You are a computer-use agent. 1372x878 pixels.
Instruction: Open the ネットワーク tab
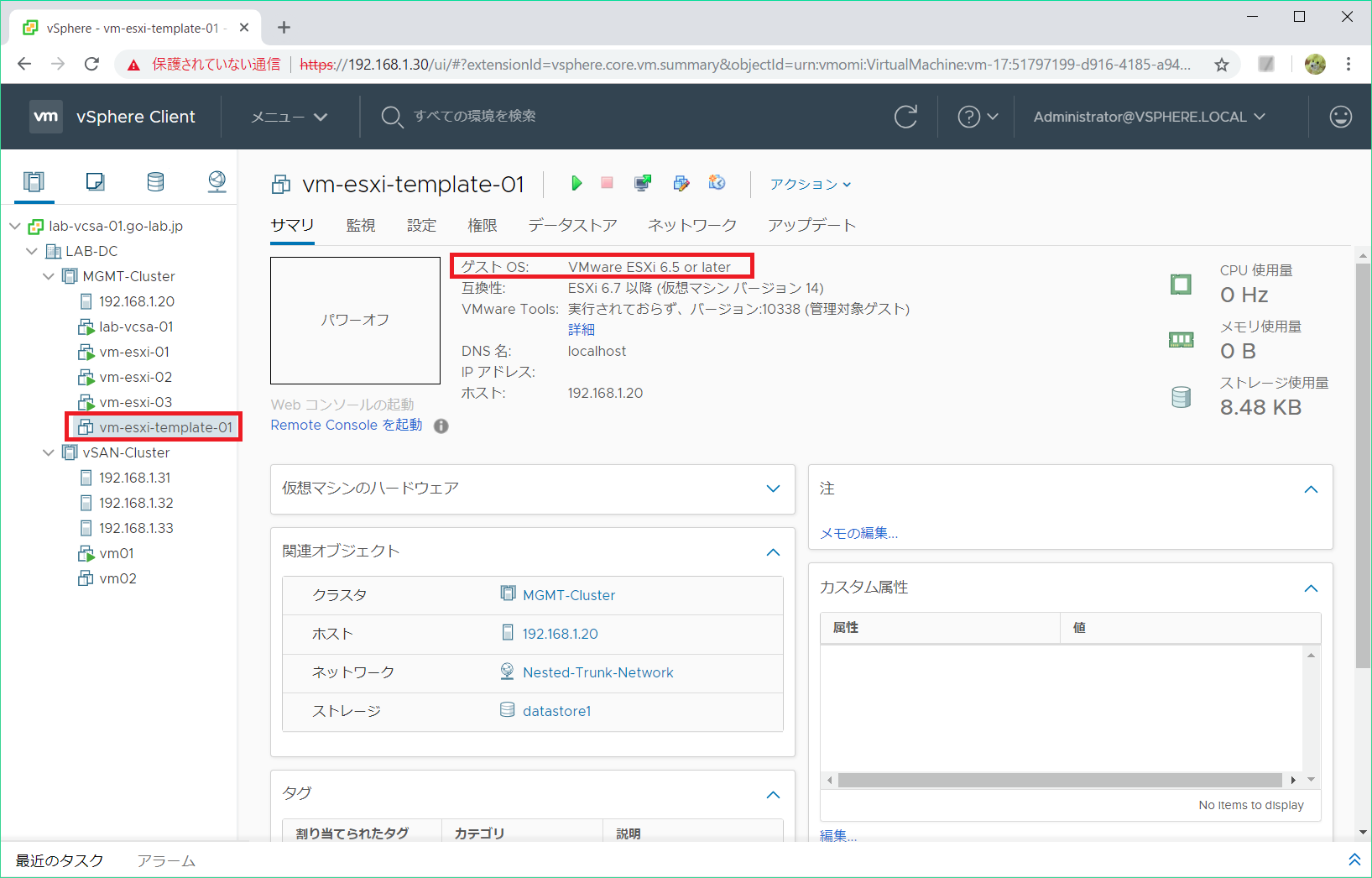(692, 225)
